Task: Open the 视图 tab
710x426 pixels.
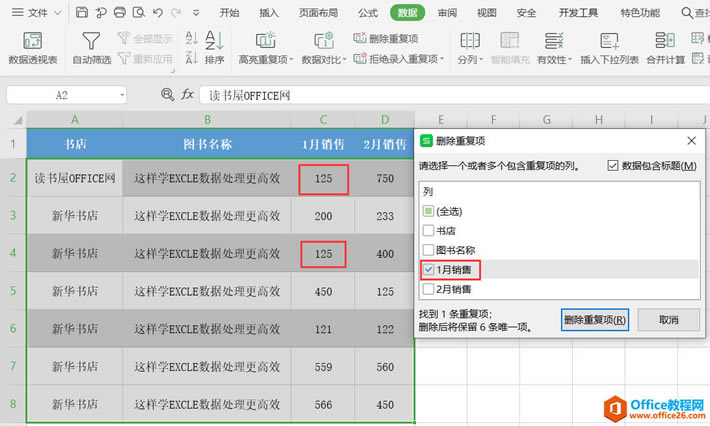Action: [x=487, y=13]
